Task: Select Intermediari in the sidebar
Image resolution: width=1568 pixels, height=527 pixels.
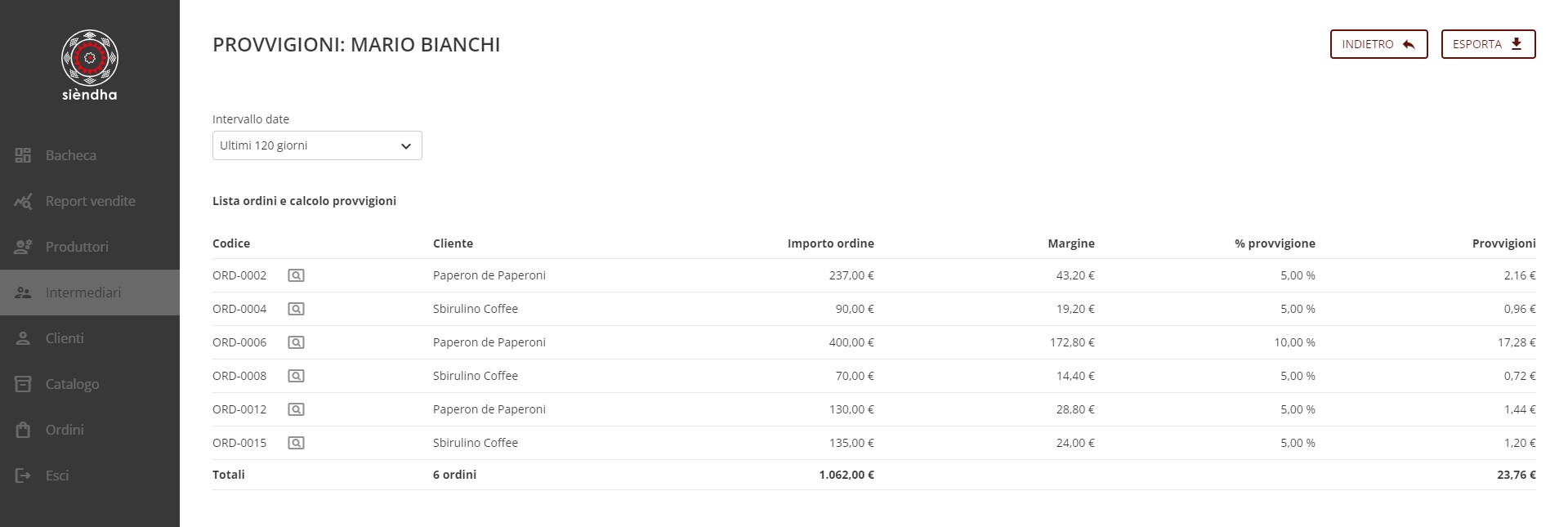Action: click(x=90, y=293)
